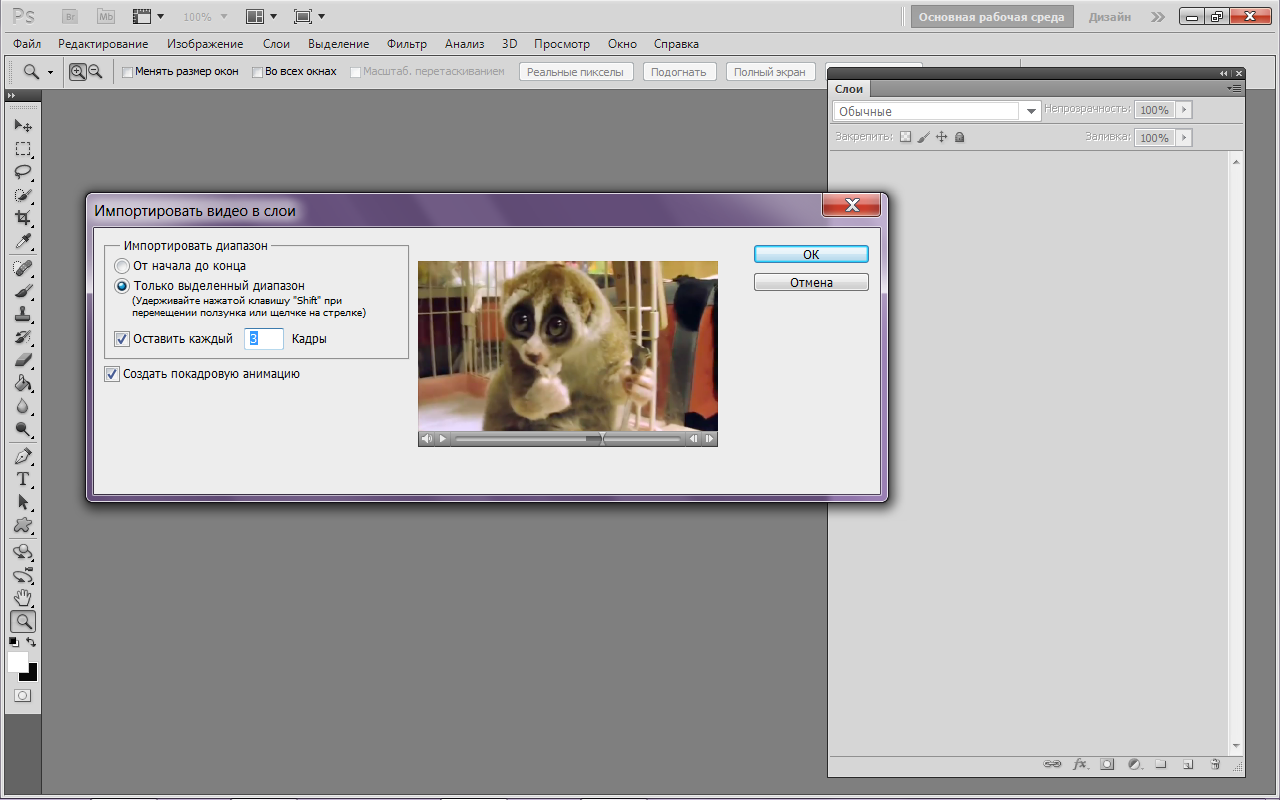Select the Rectangular Marquee tool
1280x800 pixels.
click(x=23, y=149)
